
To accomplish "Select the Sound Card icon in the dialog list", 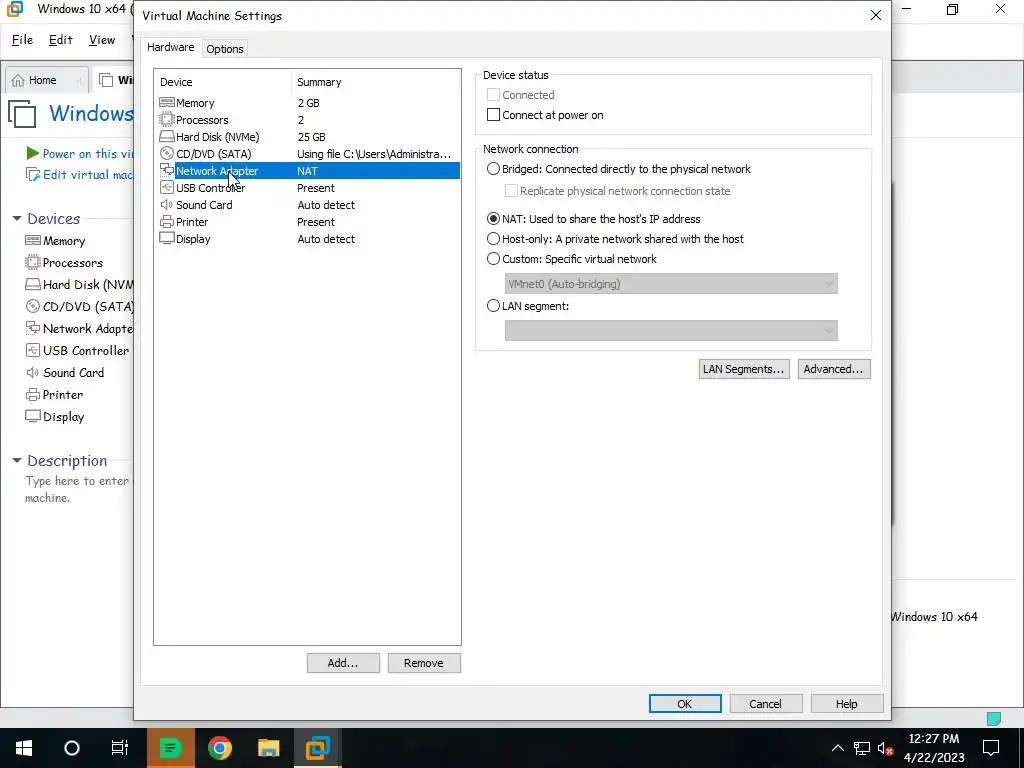I will tap(167, 204).
